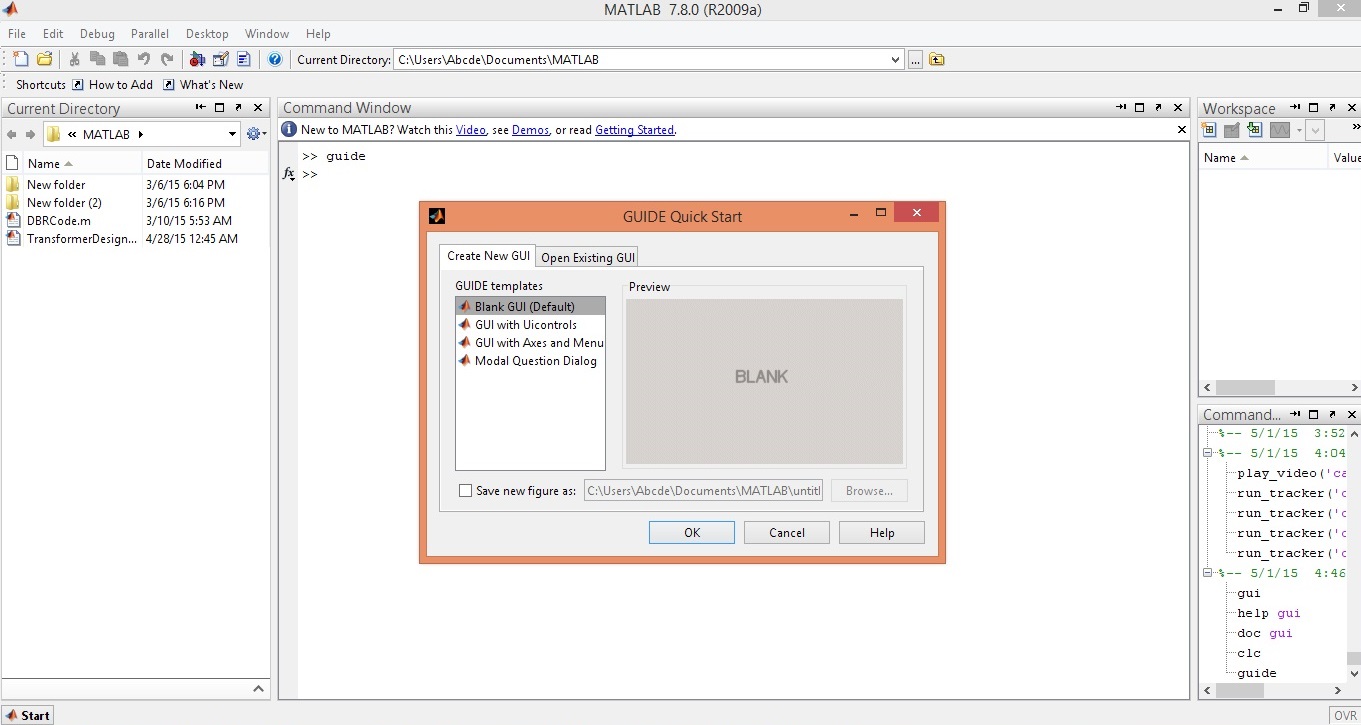Viewport: 1361px width, 725px height.
Task: Click the Import data icon in Workspace
Action: pos(1255,129)
